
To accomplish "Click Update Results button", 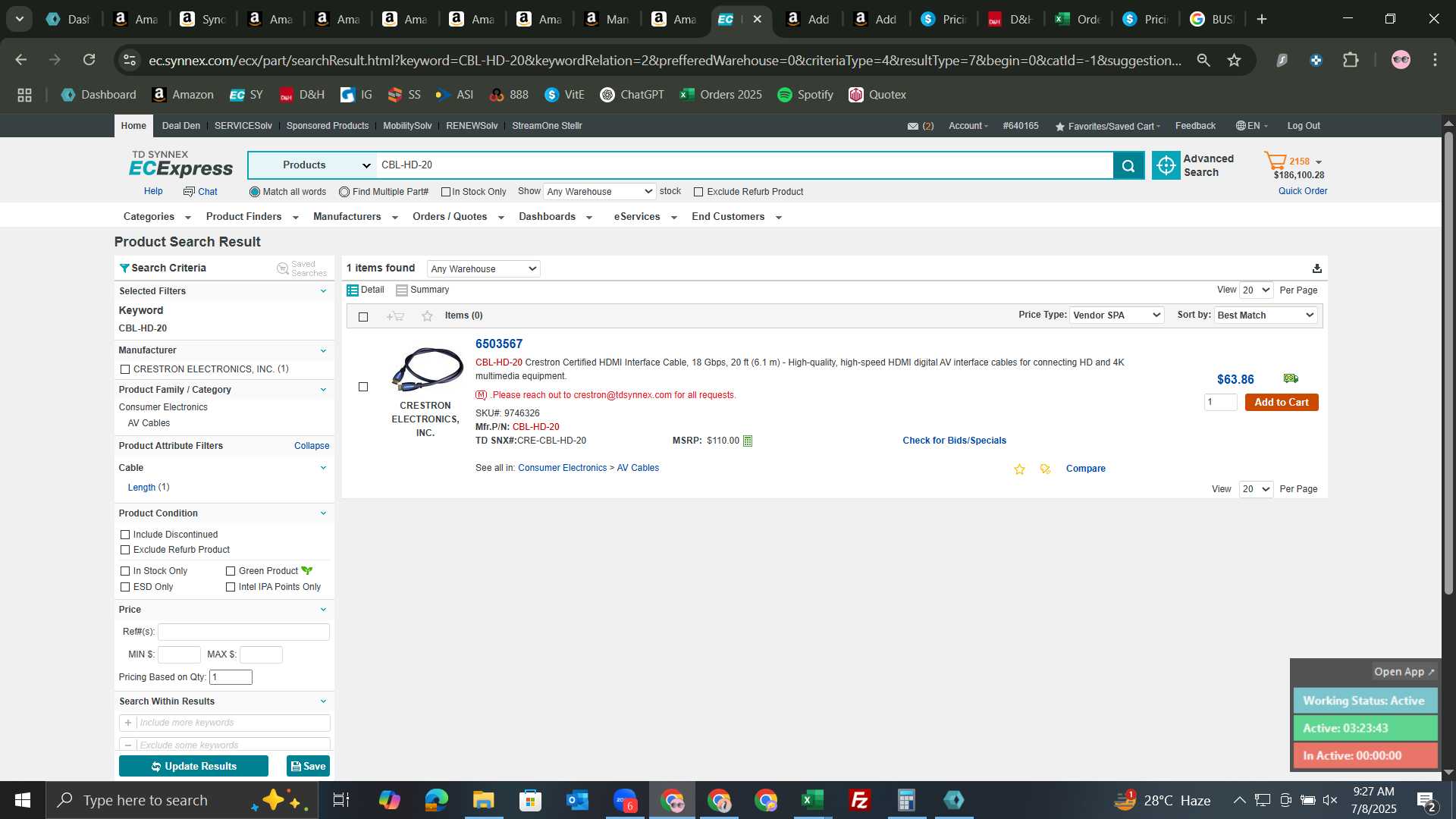I will click(193, 767).
